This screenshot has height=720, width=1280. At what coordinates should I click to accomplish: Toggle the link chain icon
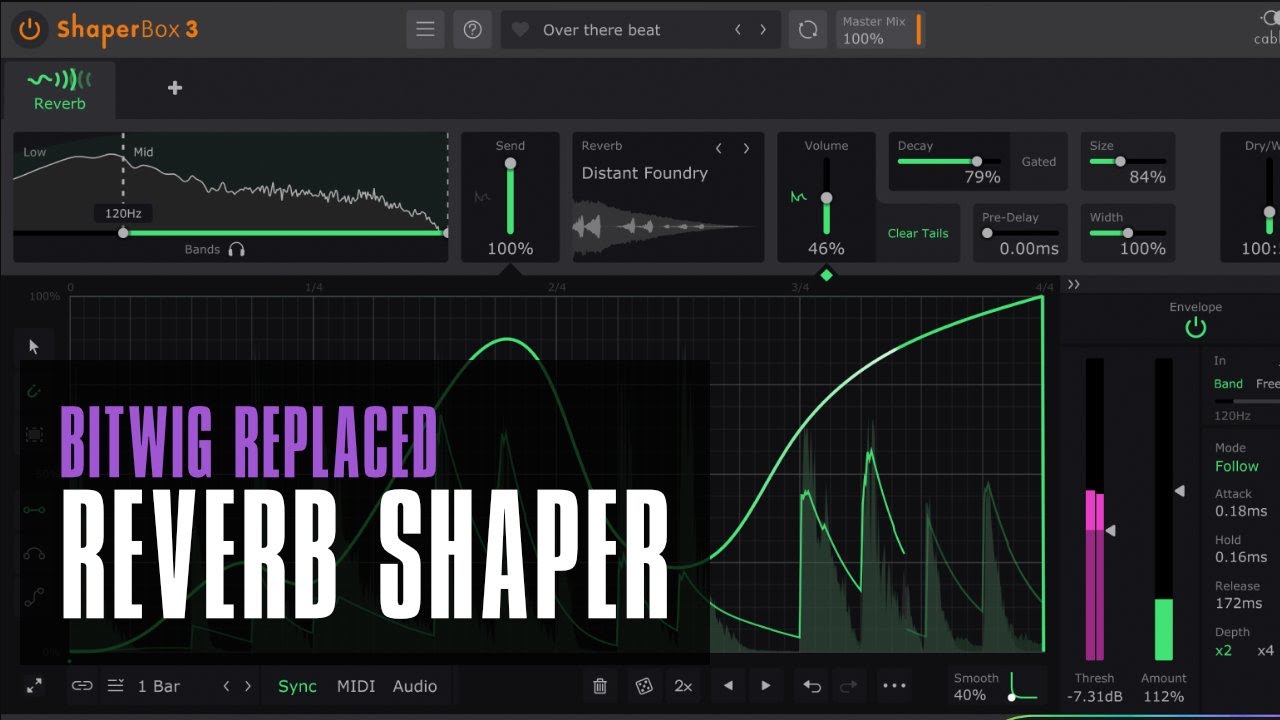coord(82,686)
